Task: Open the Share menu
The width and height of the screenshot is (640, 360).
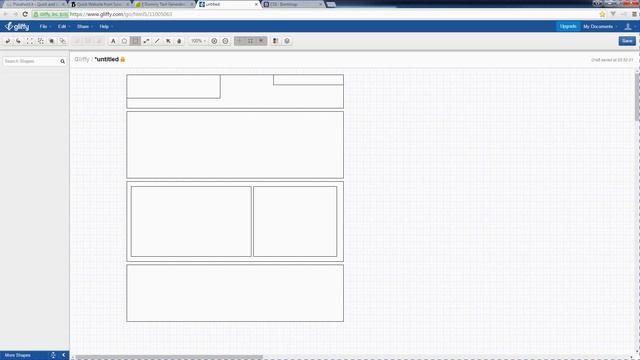Action: click(84, 27)
